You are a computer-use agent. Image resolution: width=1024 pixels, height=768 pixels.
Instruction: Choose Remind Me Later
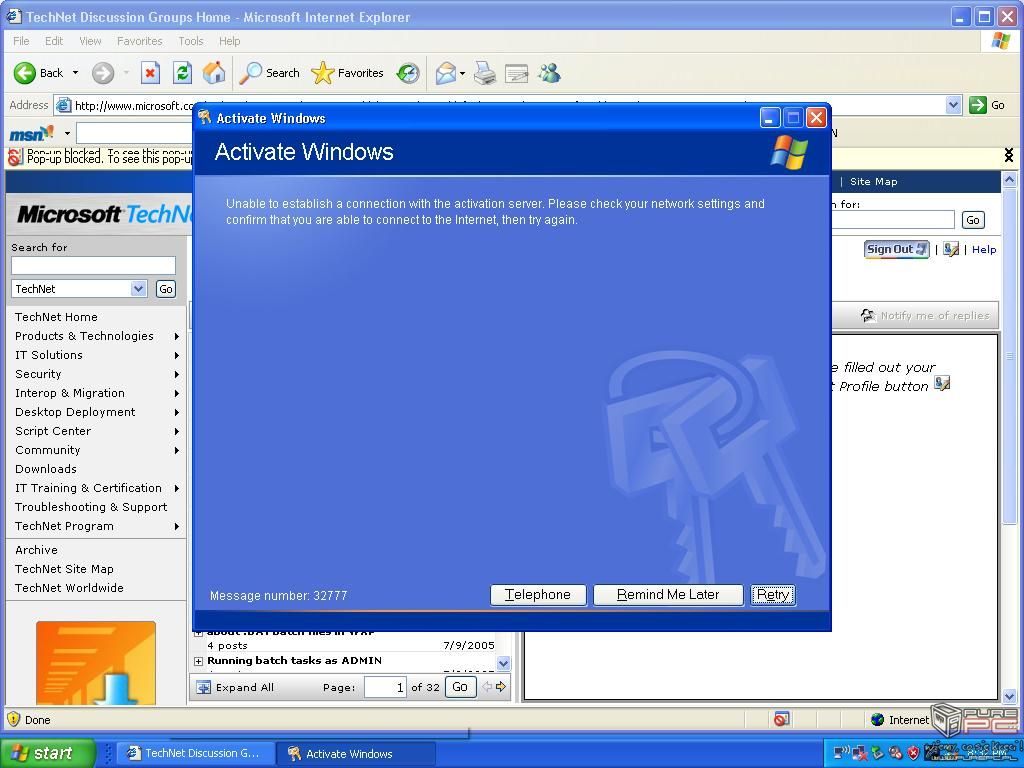[668, 595]
